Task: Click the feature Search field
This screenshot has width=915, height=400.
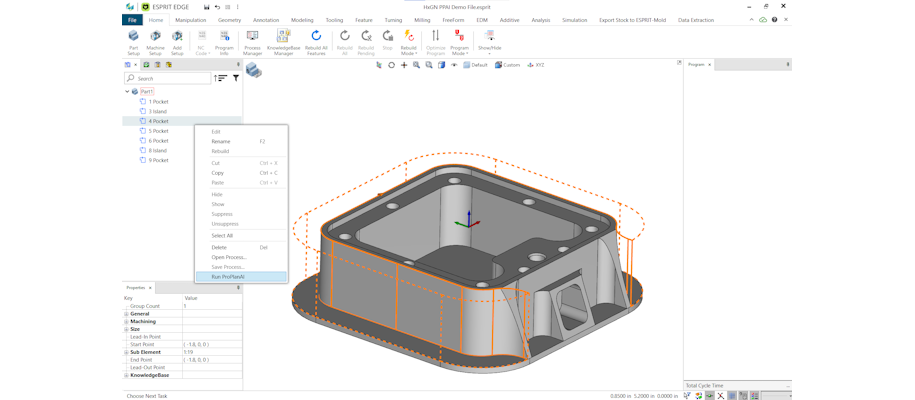Action: 167,78
